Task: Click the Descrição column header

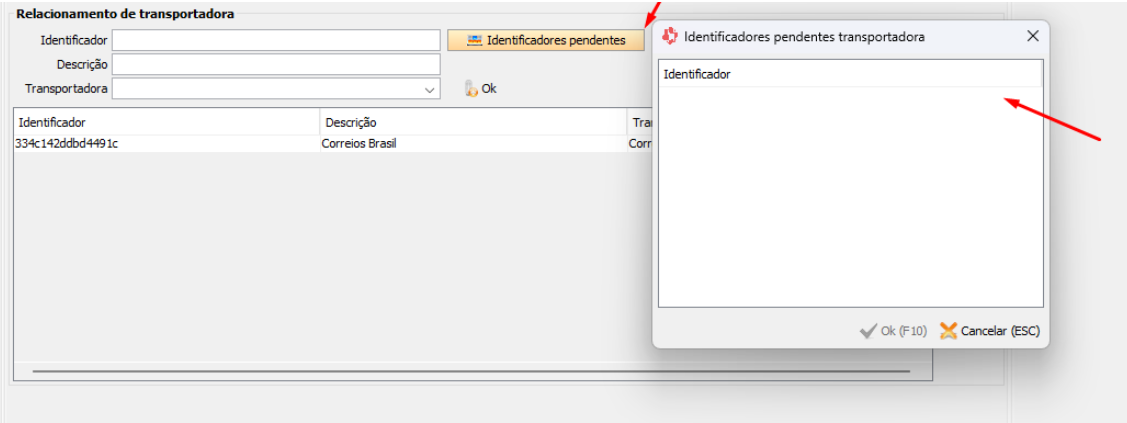Action: (472, 122)
